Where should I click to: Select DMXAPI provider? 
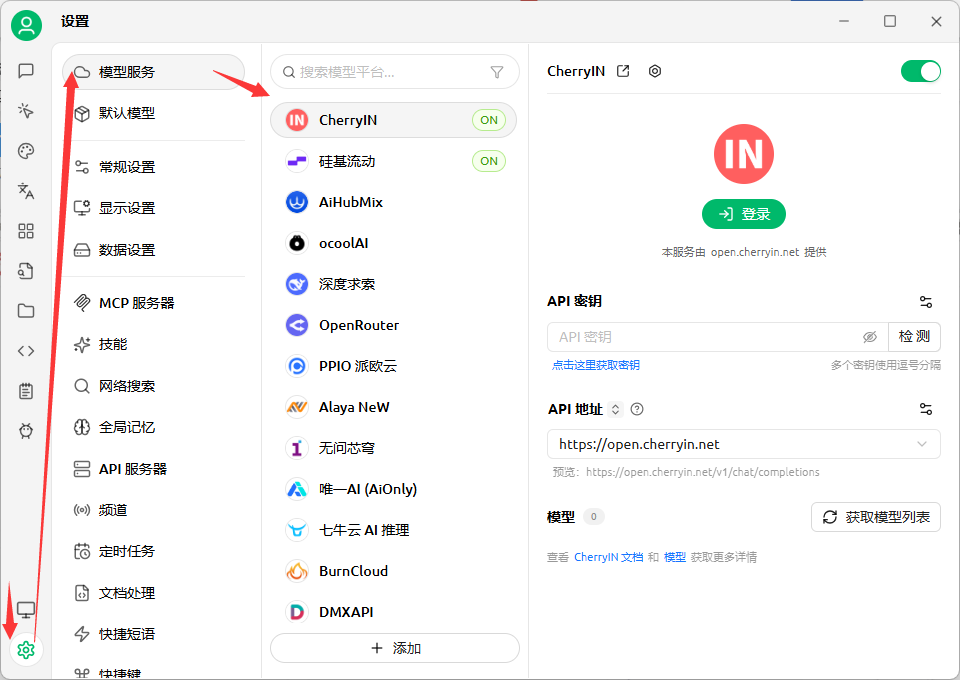394,612
